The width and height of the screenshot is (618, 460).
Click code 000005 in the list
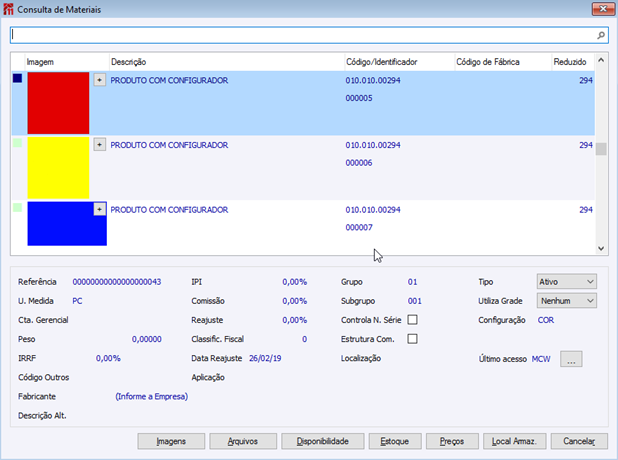pos(359,98)
